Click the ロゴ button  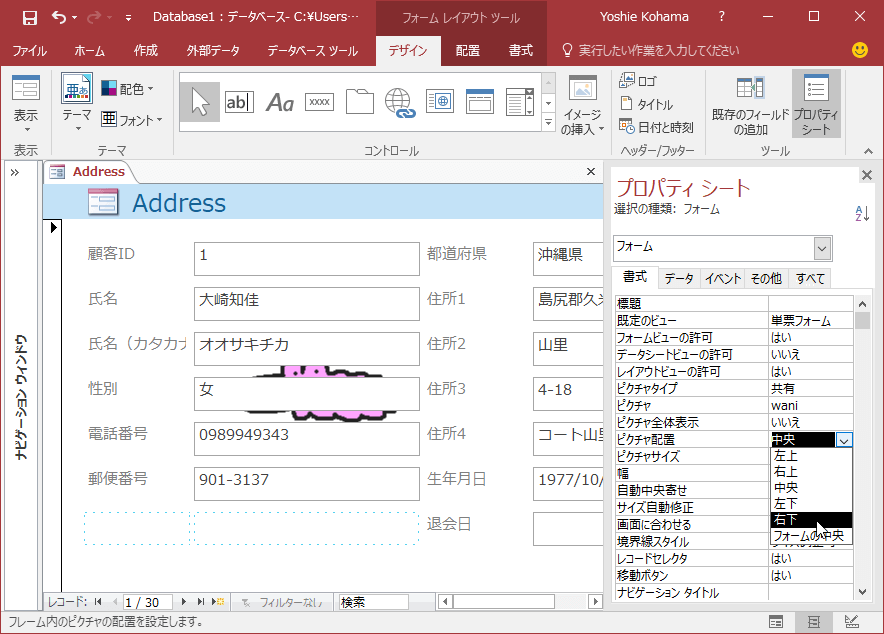tap(638, 81)
